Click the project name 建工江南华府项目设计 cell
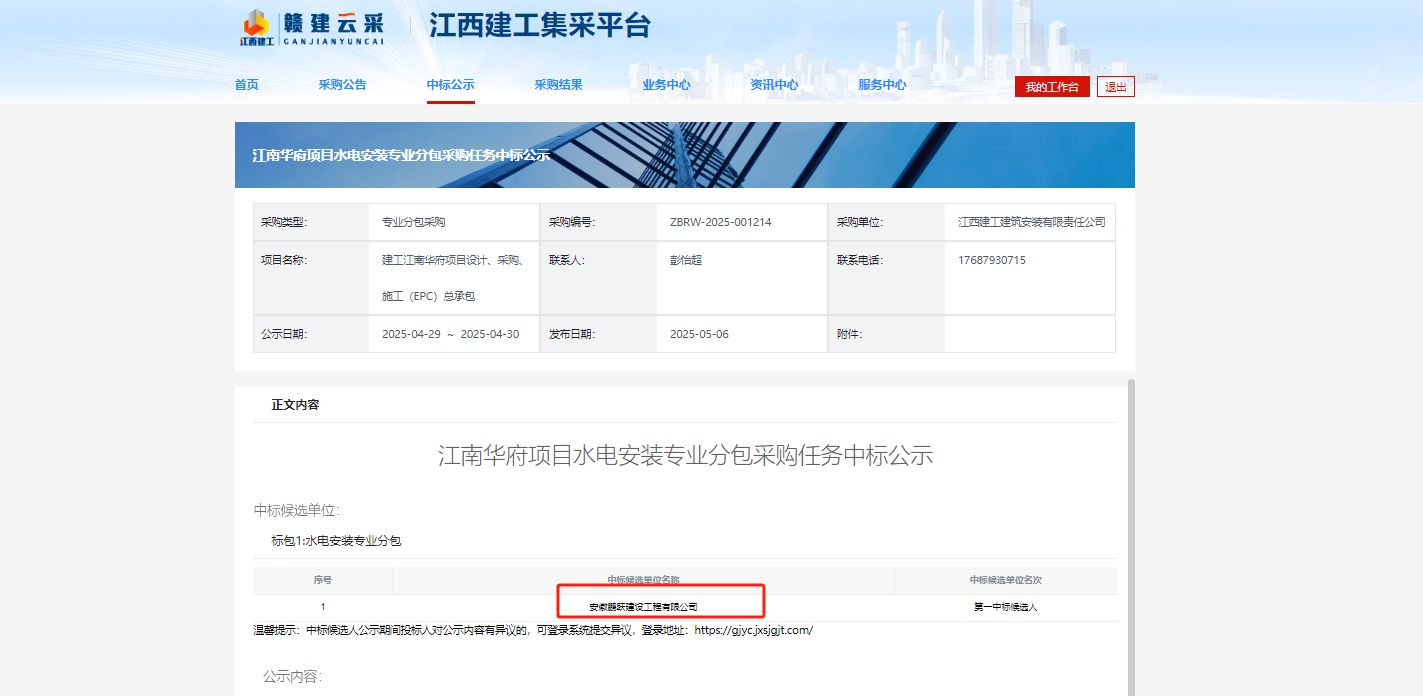The width and height of the screenshot is (1423, 696). tap(454, 278)
